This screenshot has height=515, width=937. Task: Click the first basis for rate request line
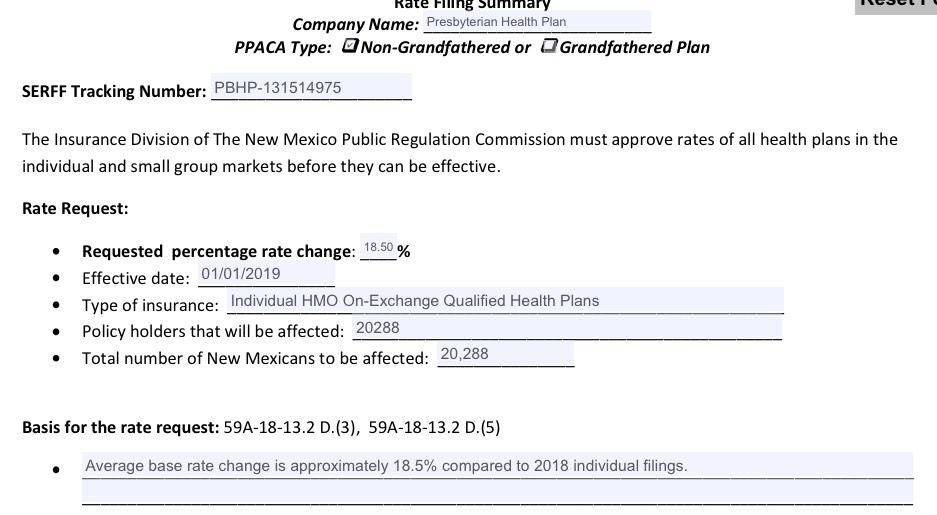[x=497, y=466]
